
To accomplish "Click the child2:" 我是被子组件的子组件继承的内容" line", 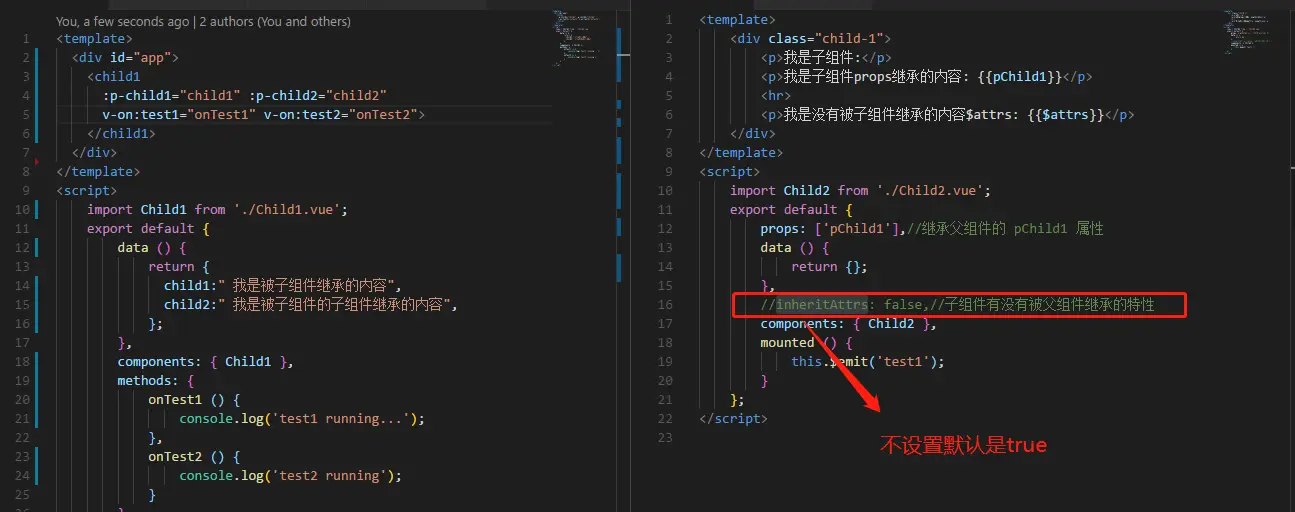I will [x=311, y=305].
